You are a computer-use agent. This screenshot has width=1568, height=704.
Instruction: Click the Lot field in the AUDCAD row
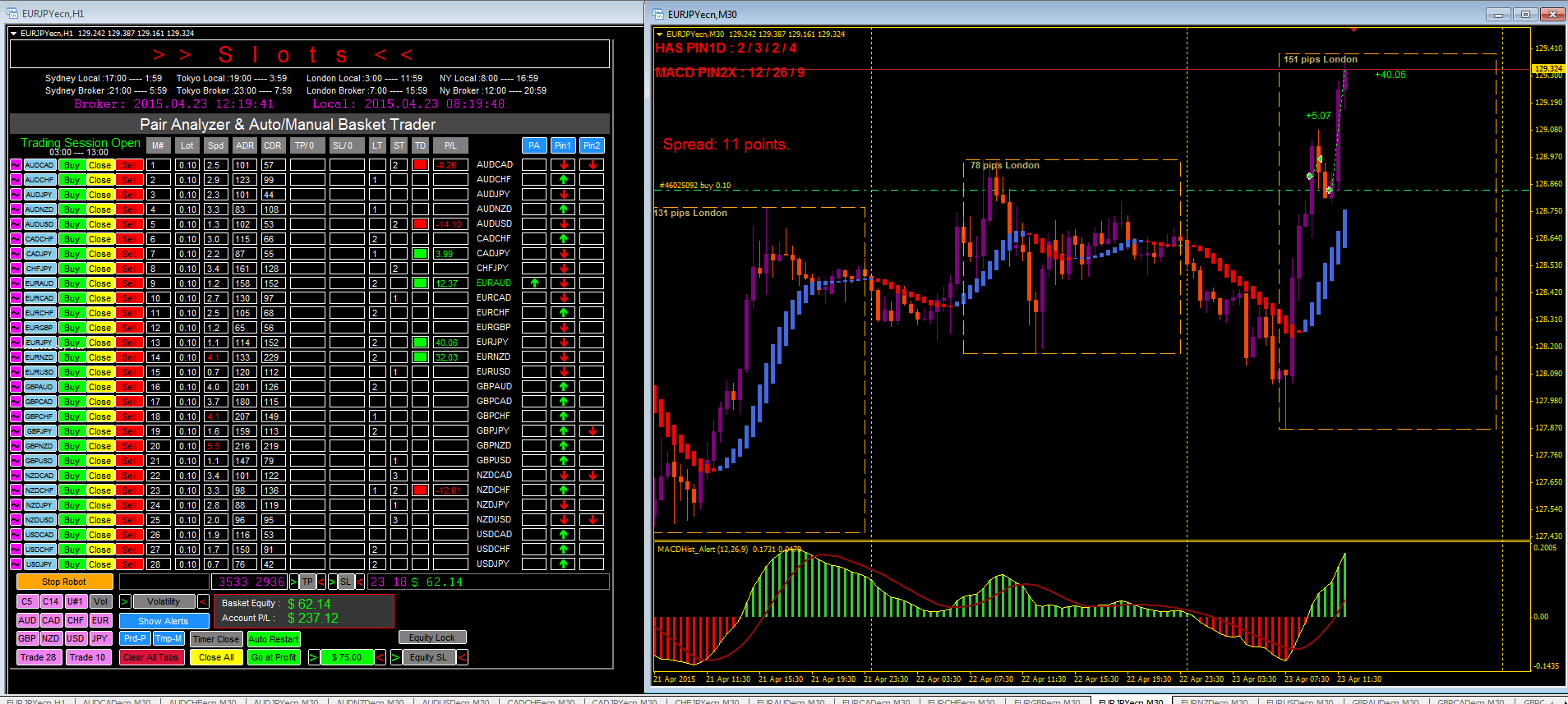tap(187, 165)
